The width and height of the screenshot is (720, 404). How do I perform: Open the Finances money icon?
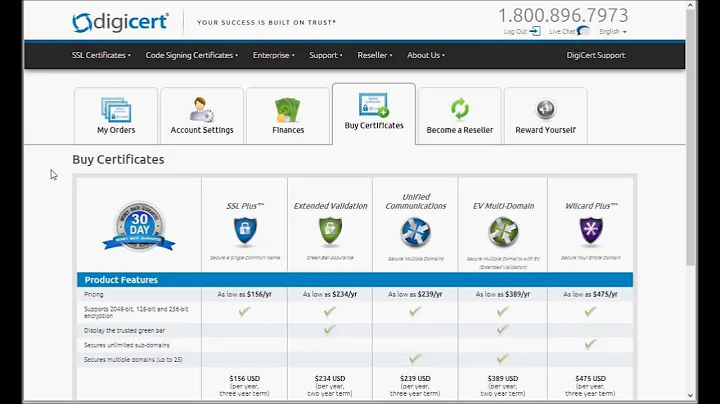point(287,110)
